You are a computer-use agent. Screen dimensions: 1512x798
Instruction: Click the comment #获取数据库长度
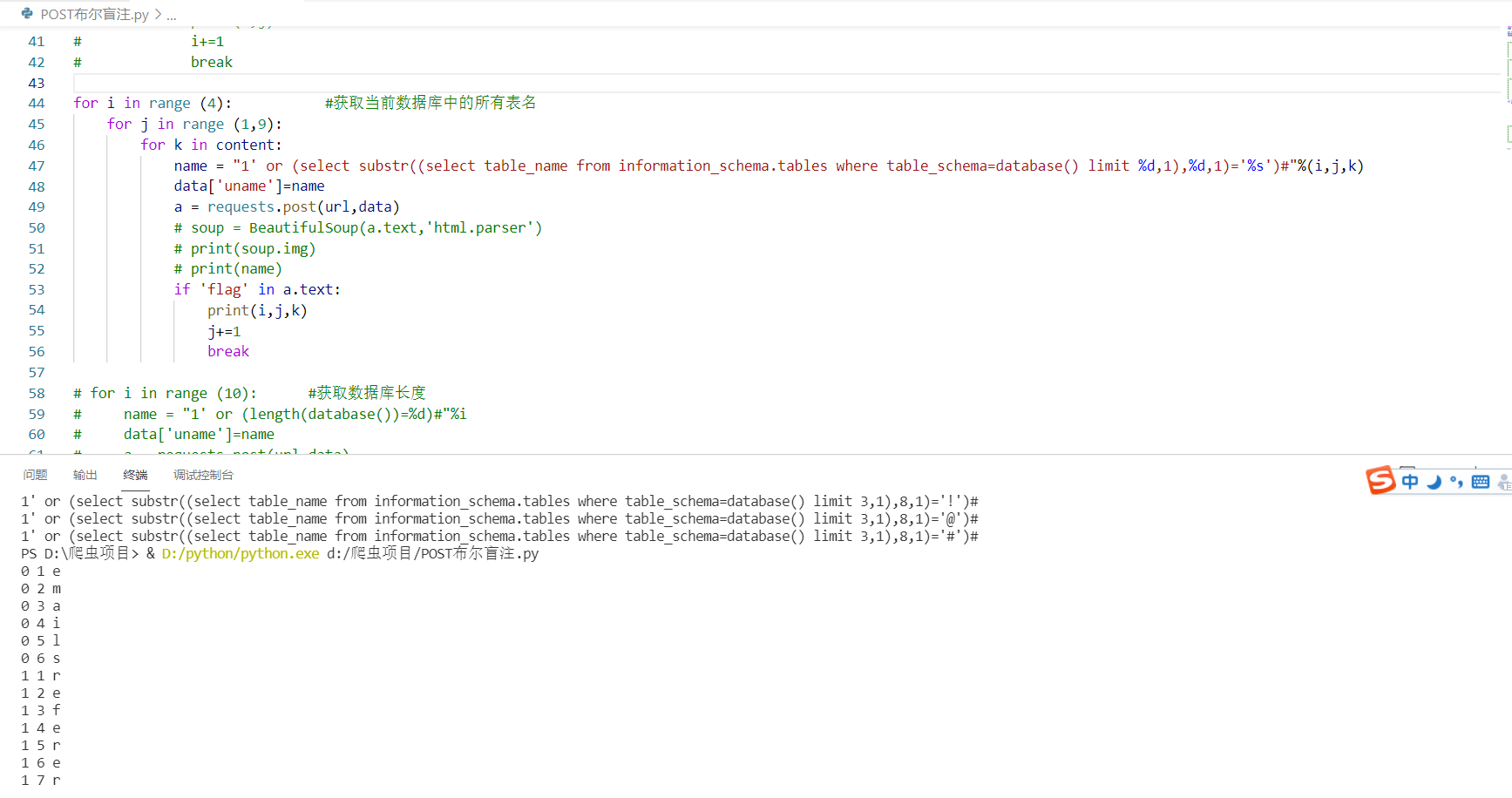coord(367,393)
